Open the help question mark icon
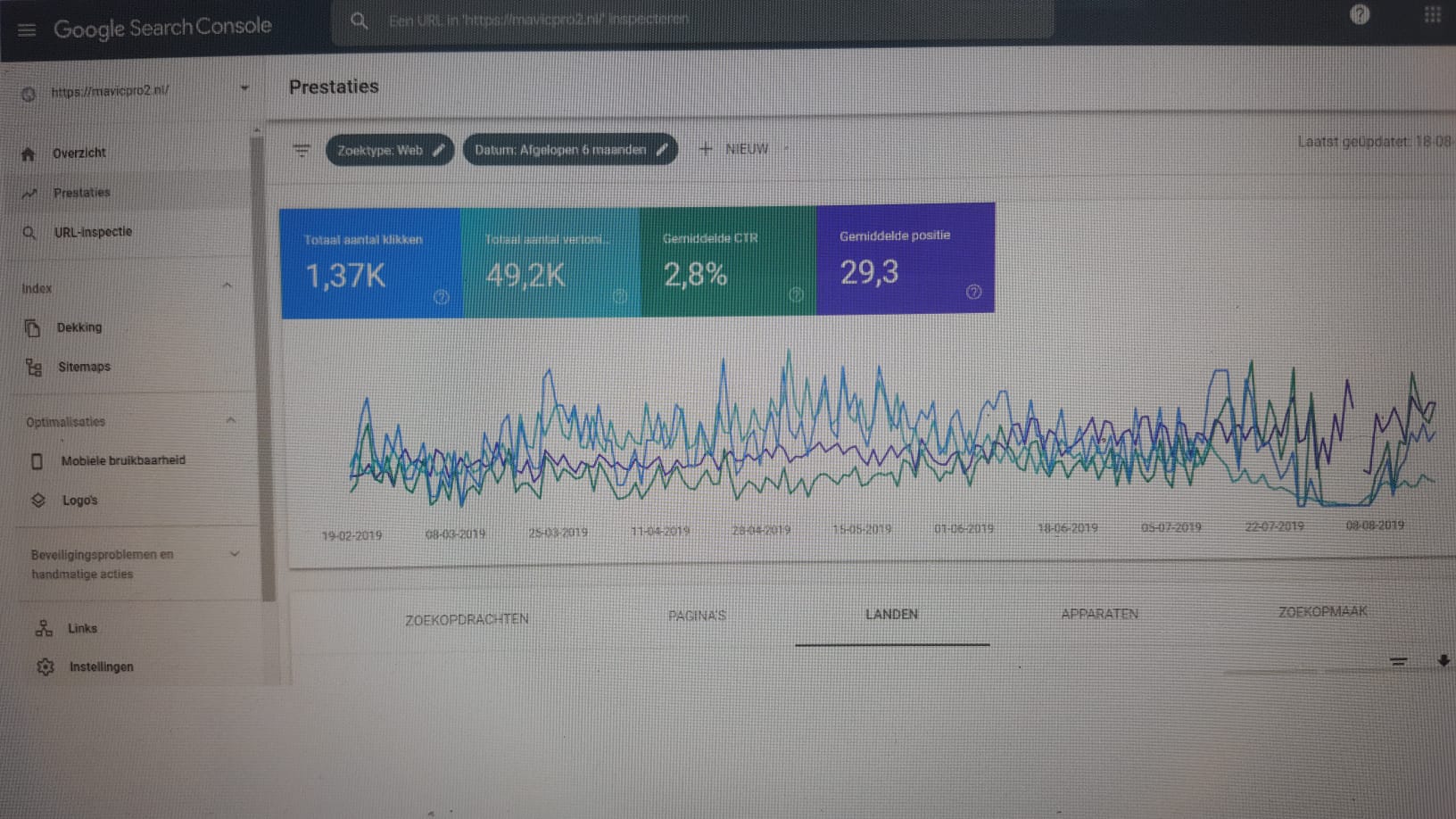The image size is (1456, 819). (1360, 14)
